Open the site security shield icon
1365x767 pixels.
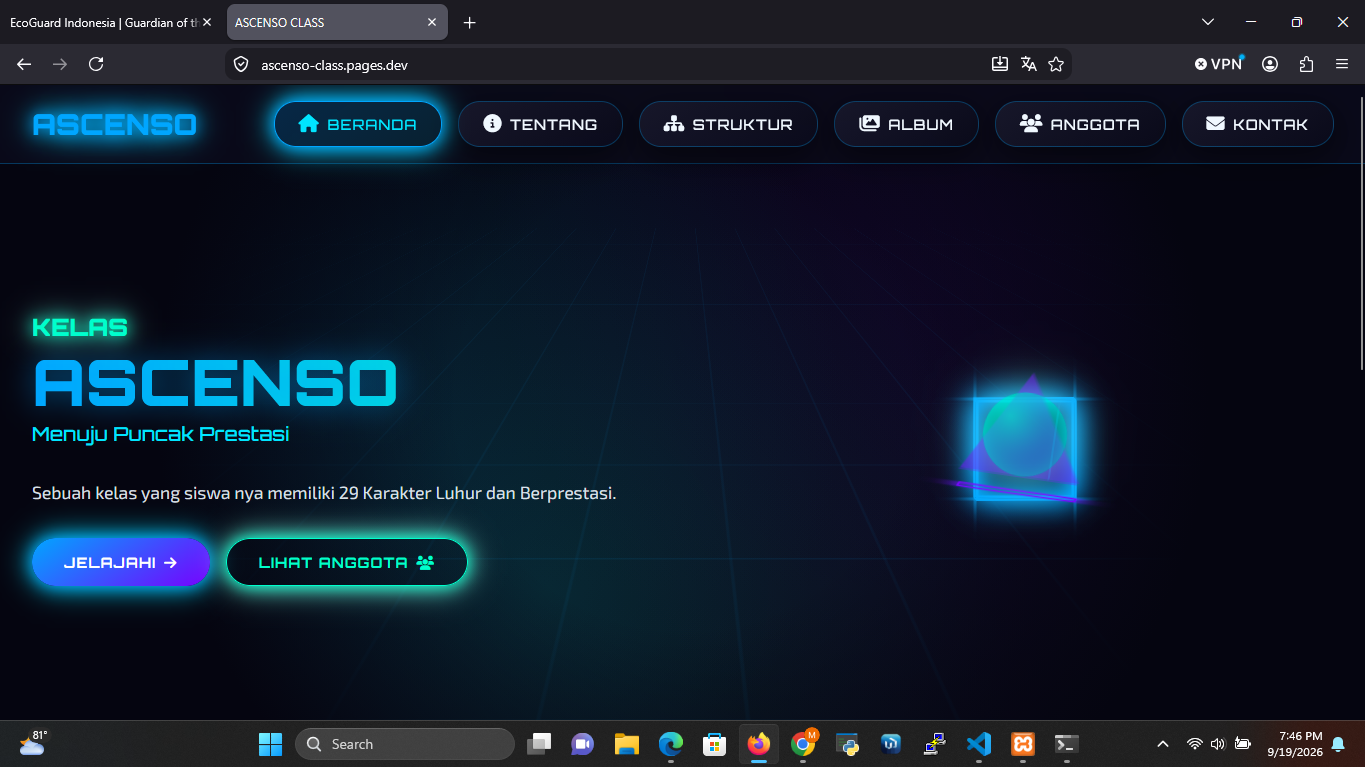coord(240,64)
